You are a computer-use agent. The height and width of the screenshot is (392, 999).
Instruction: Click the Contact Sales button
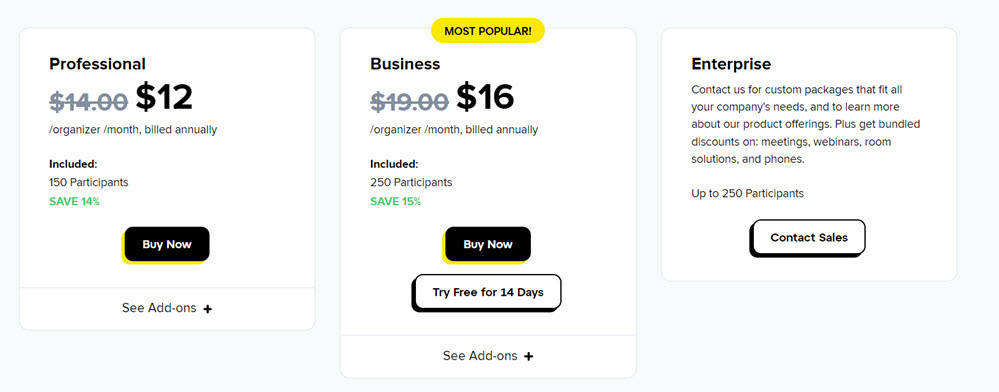coord(809,238)
